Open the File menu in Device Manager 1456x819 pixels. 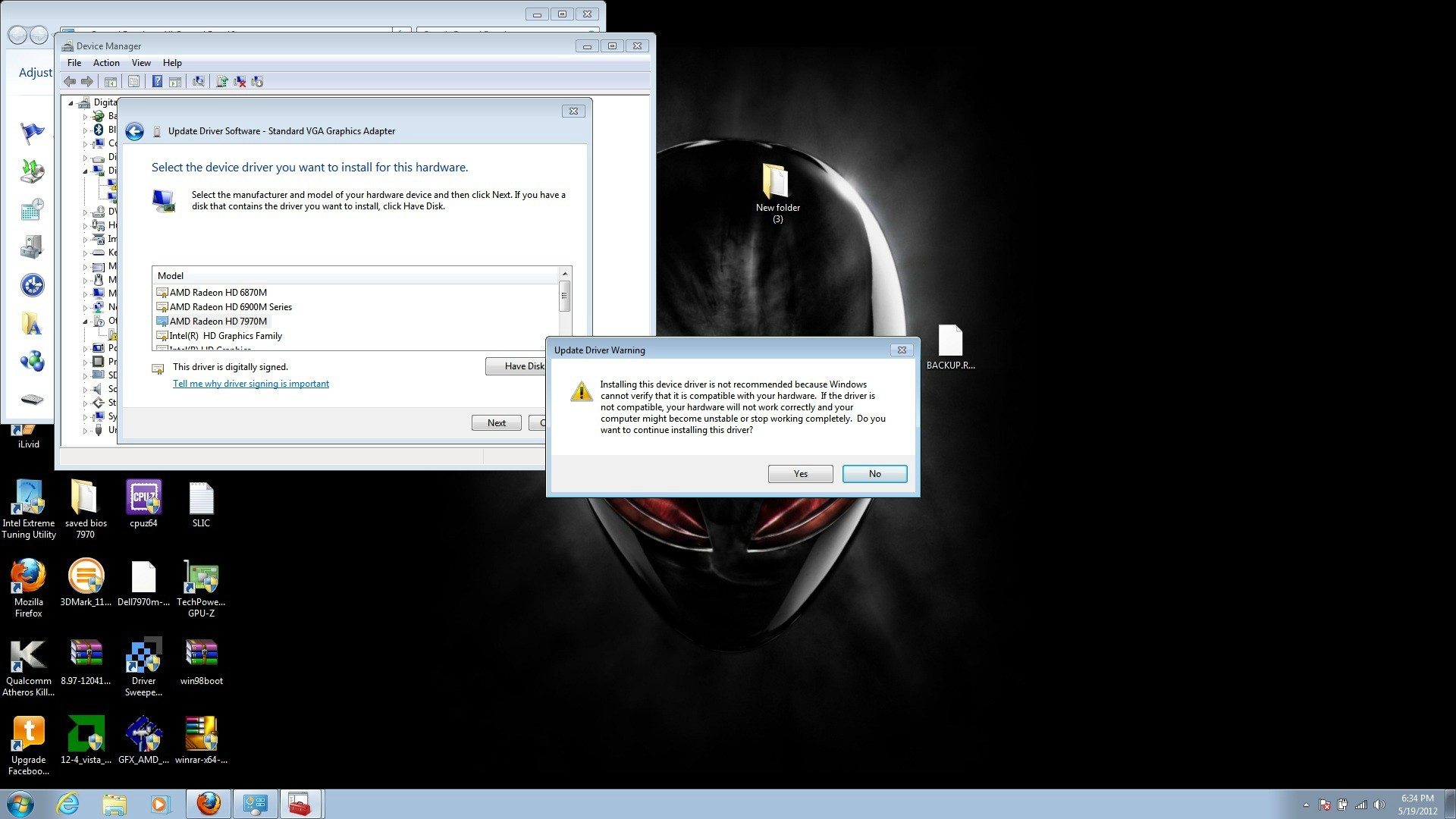tap(74, 63)
